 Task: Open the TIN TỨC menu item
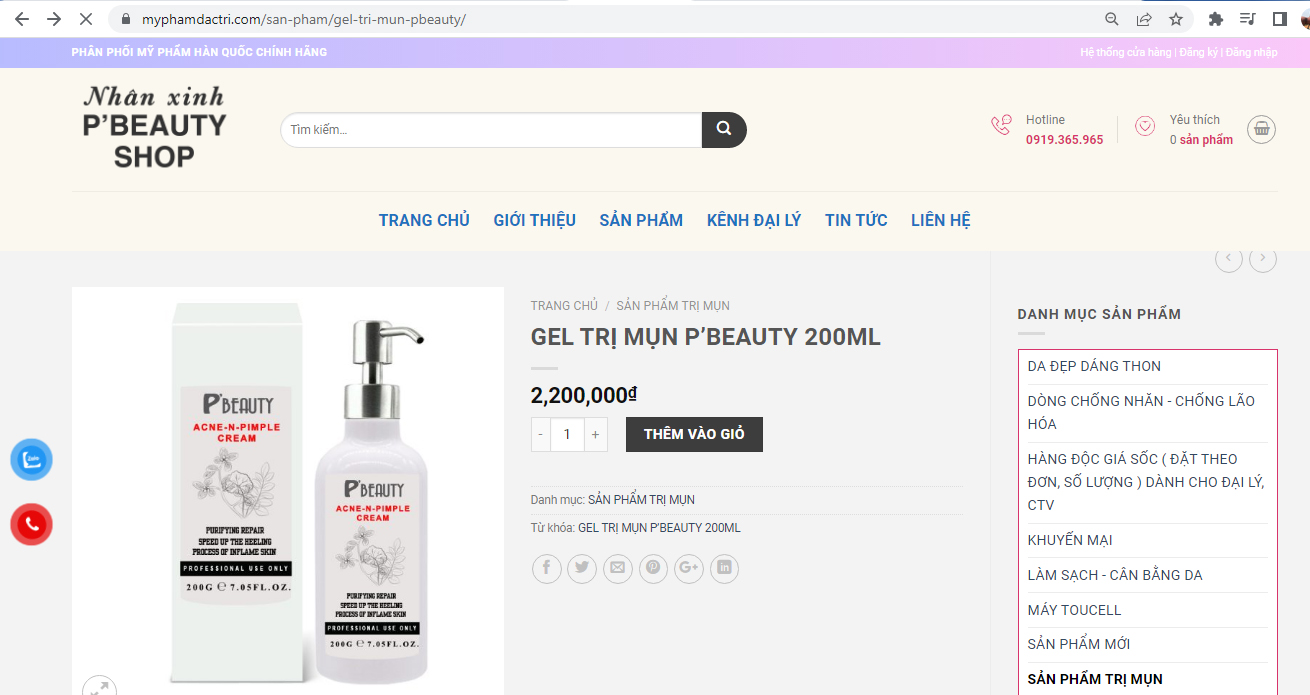pyautogui.click(x=856, y=220)
